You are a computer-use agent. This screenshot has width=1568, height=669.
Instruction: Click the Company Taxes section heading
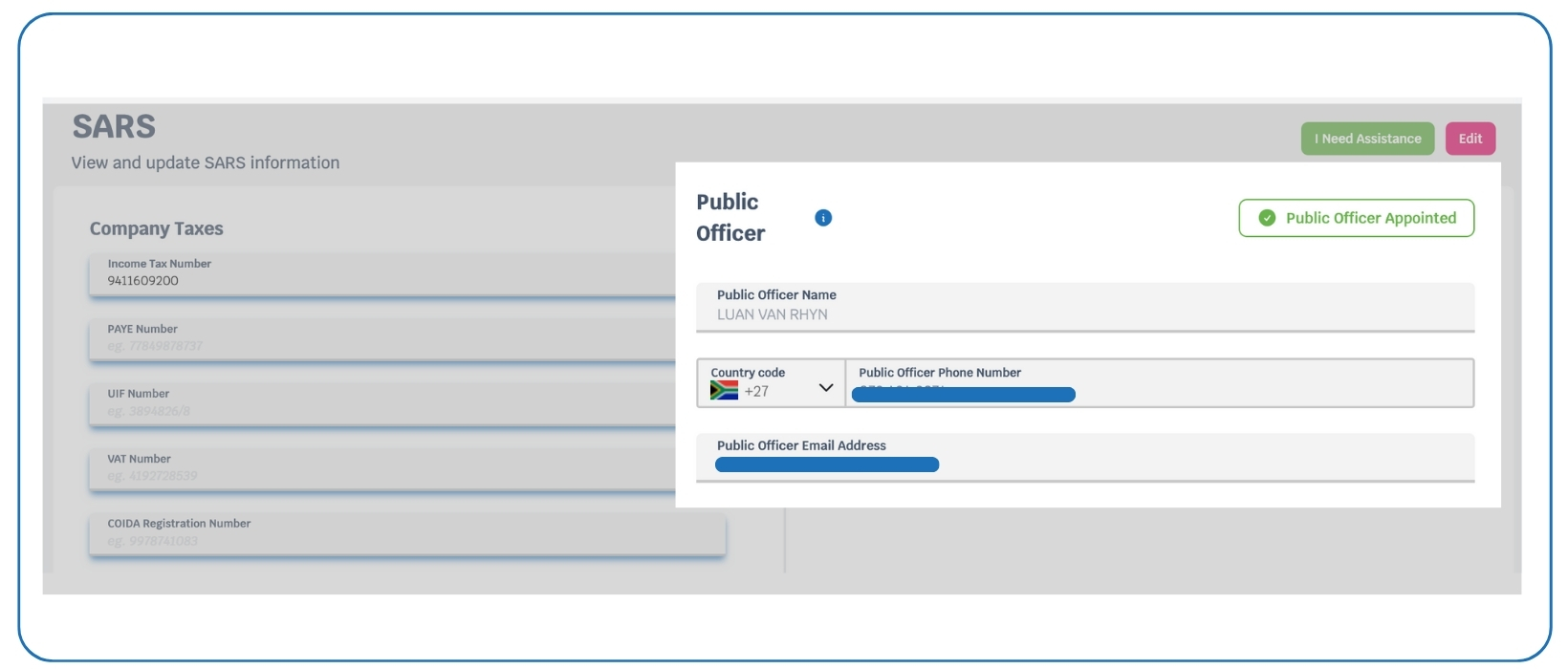click(x=157, y=228)
